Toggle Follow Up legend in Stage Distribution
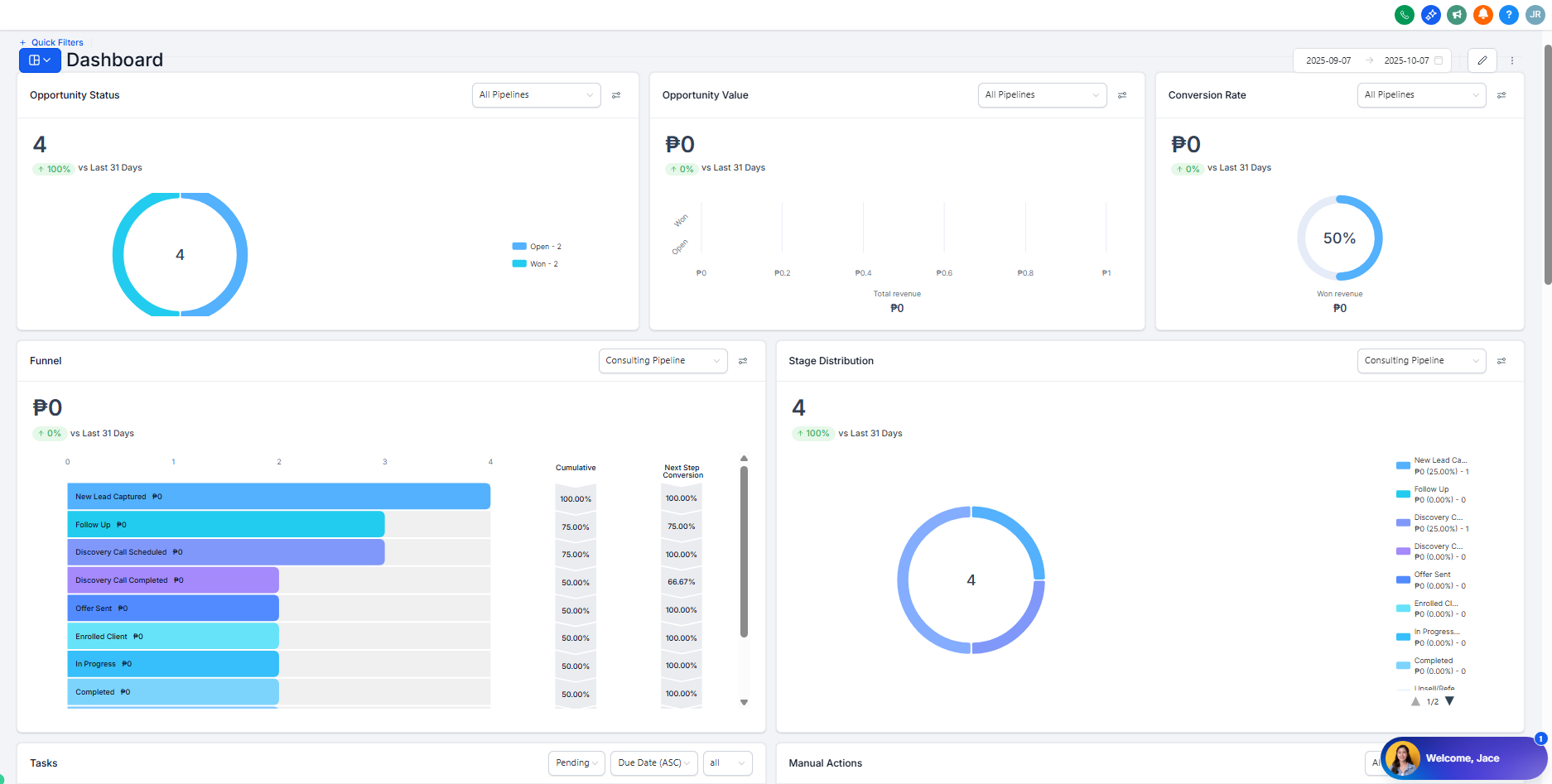 coord(1431,494)
